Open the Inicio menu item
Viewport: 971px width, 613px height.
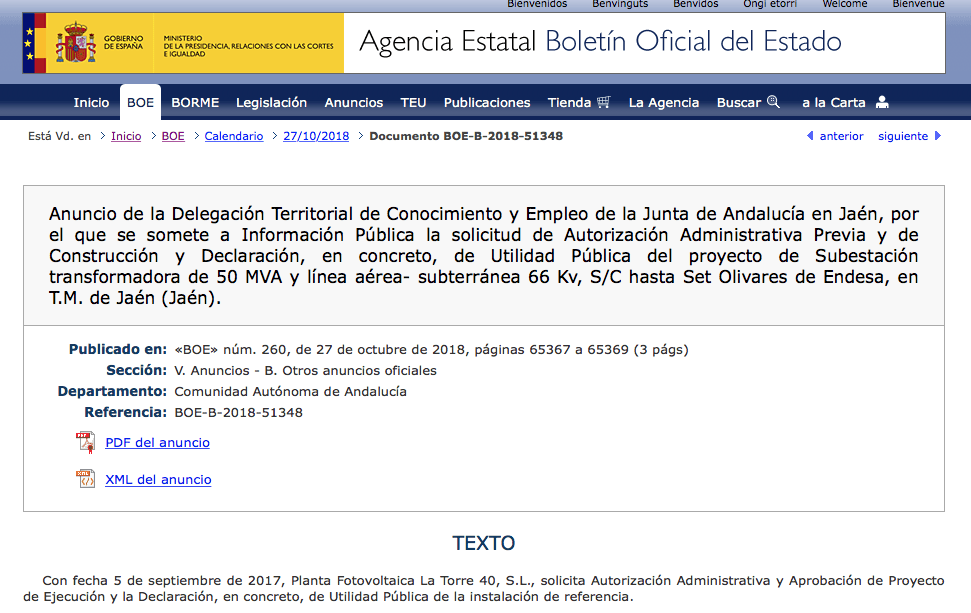[91, 103]
